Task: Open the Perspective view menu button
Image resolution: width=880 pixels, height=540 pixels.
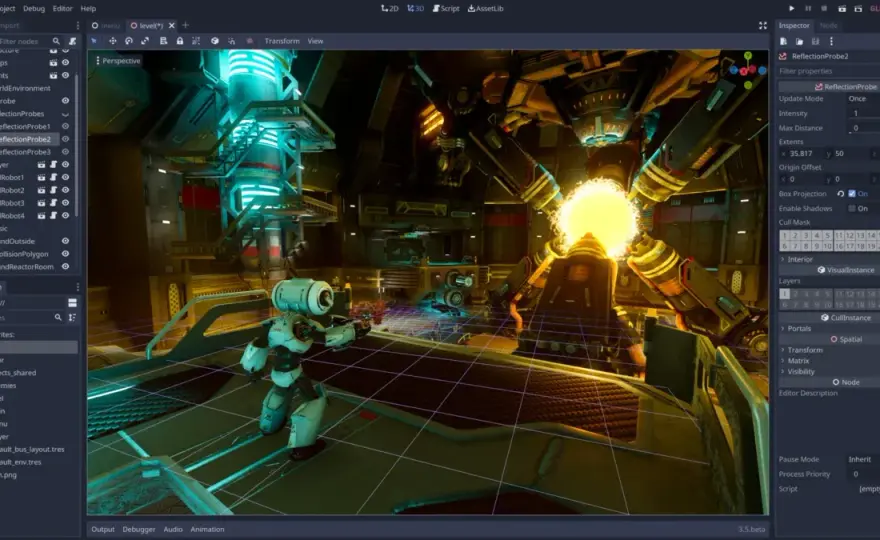Action: coord(118,61)
